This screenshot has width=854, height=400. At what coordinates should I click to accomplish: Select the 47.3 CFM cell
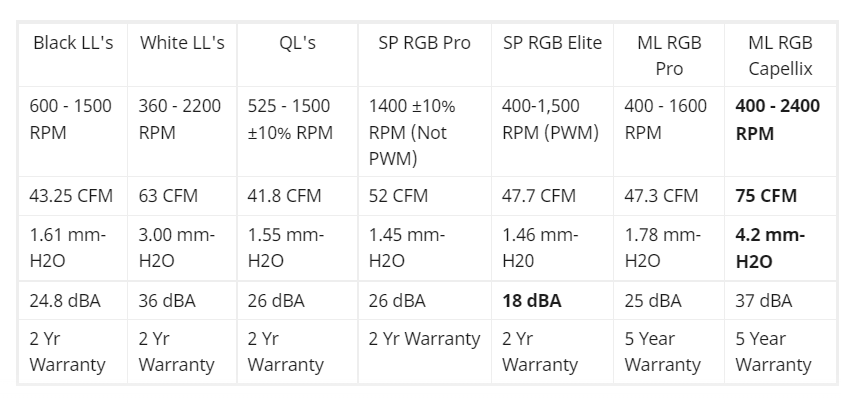coord(669,196)
